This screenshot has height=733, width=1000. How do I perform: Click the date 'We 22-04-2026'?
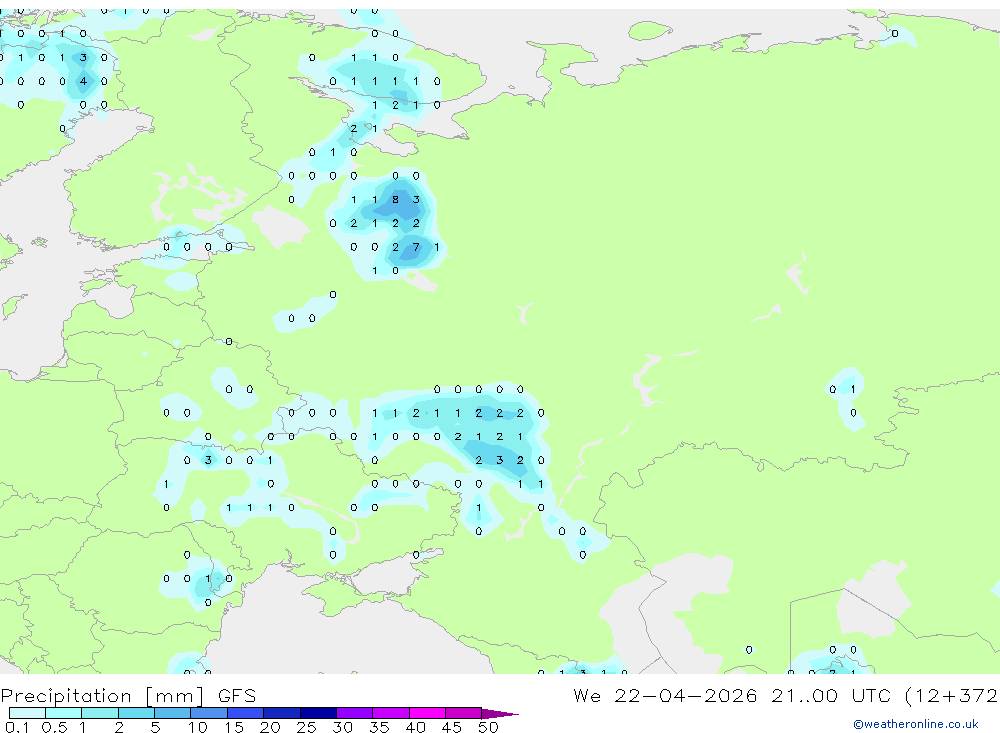[665, 696]
